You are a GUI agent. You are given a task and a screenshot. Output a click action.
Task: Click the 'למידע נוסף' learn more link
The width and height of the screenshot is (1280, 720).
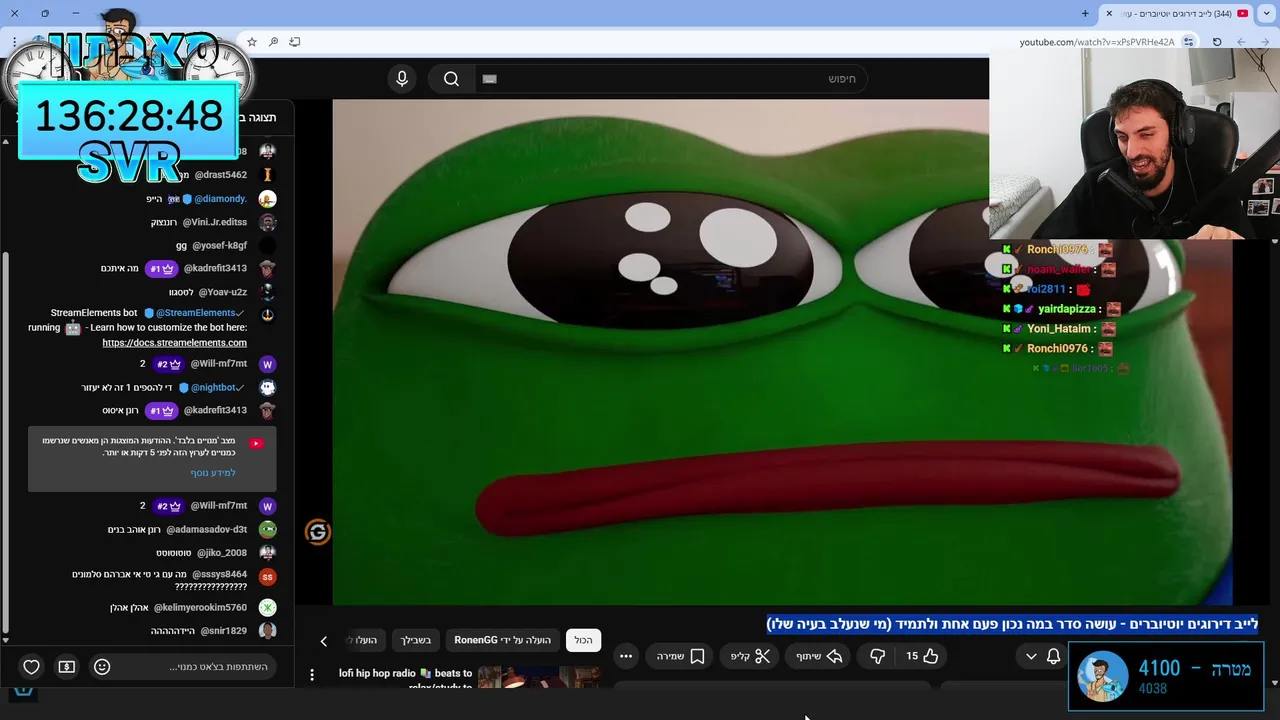[x=213, y=473]
